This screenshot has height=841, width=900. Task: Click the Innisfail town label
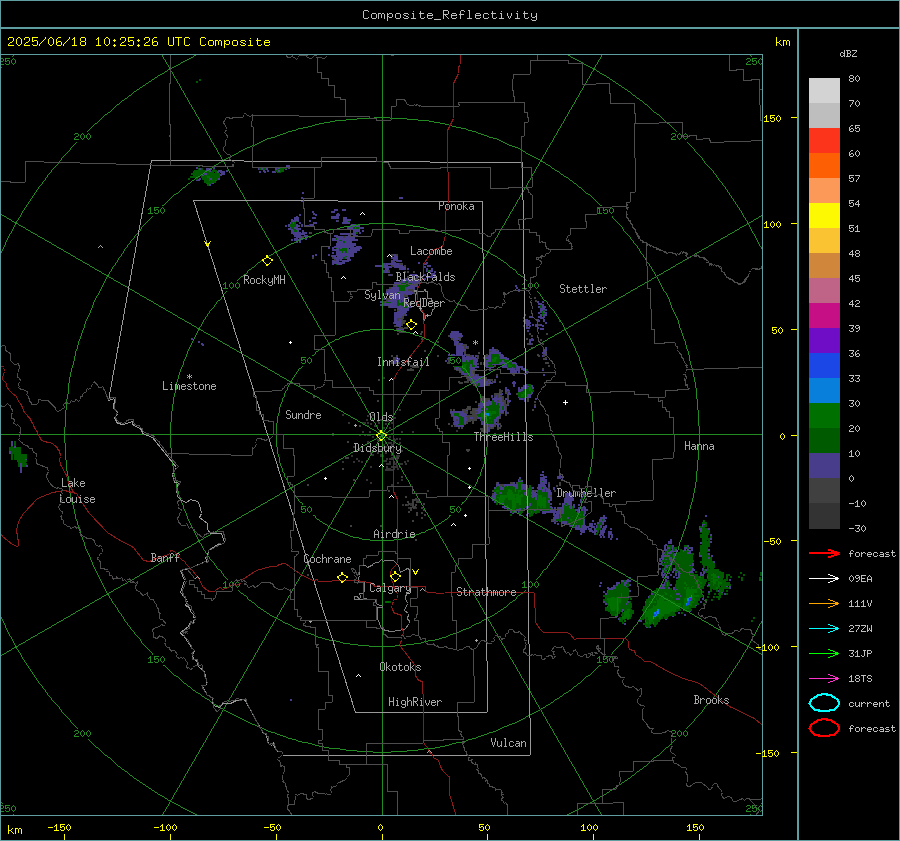click(x=403, y=362)
